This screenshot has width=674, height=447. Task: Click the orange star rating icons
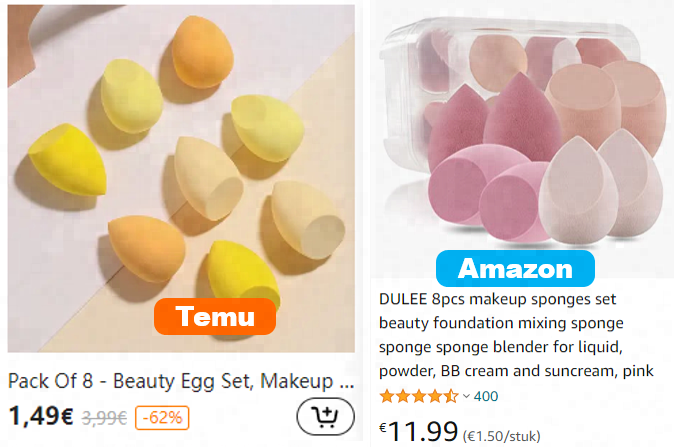(x=419, y=396)
